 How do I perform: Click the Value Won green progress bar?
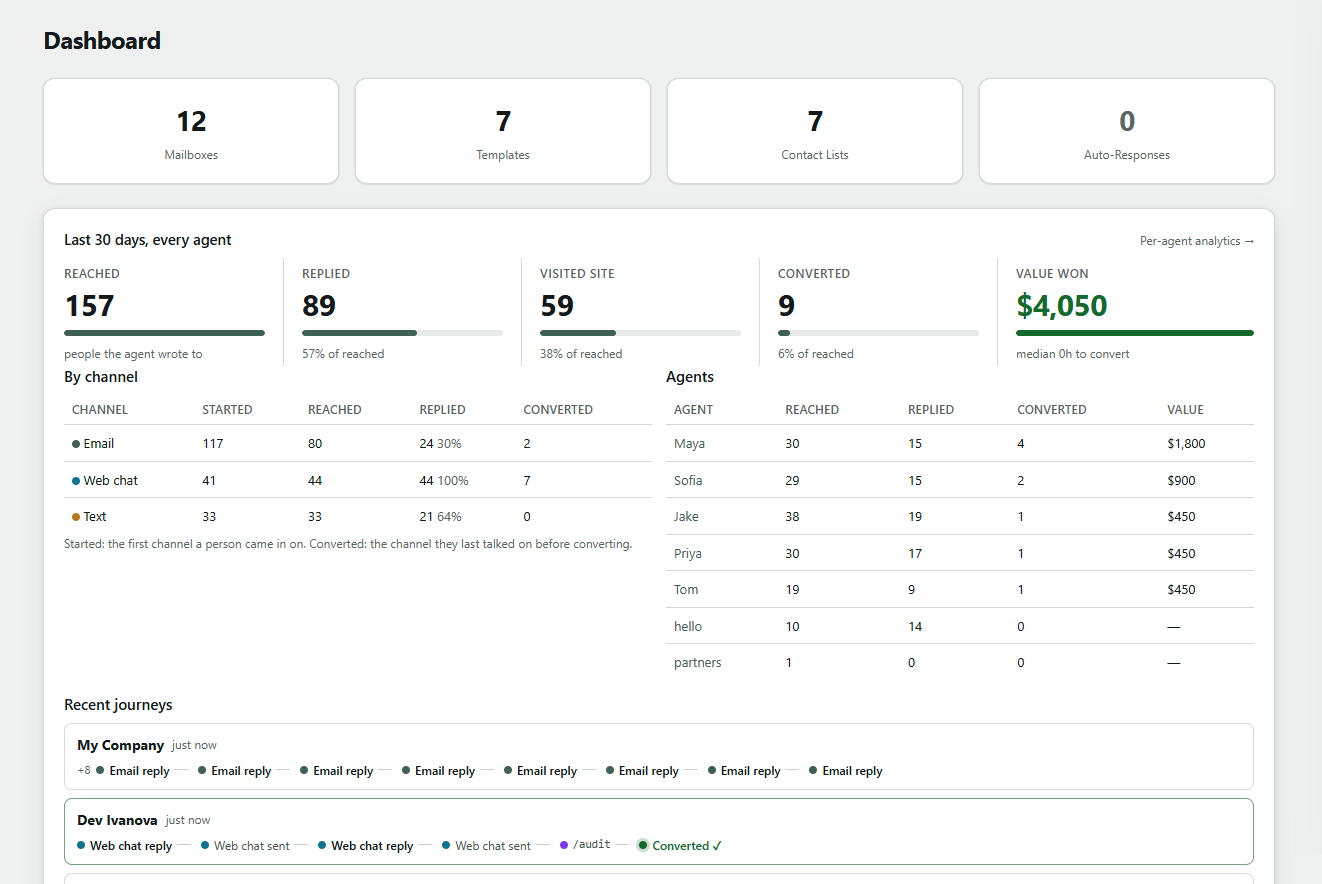coord(1135,333)
